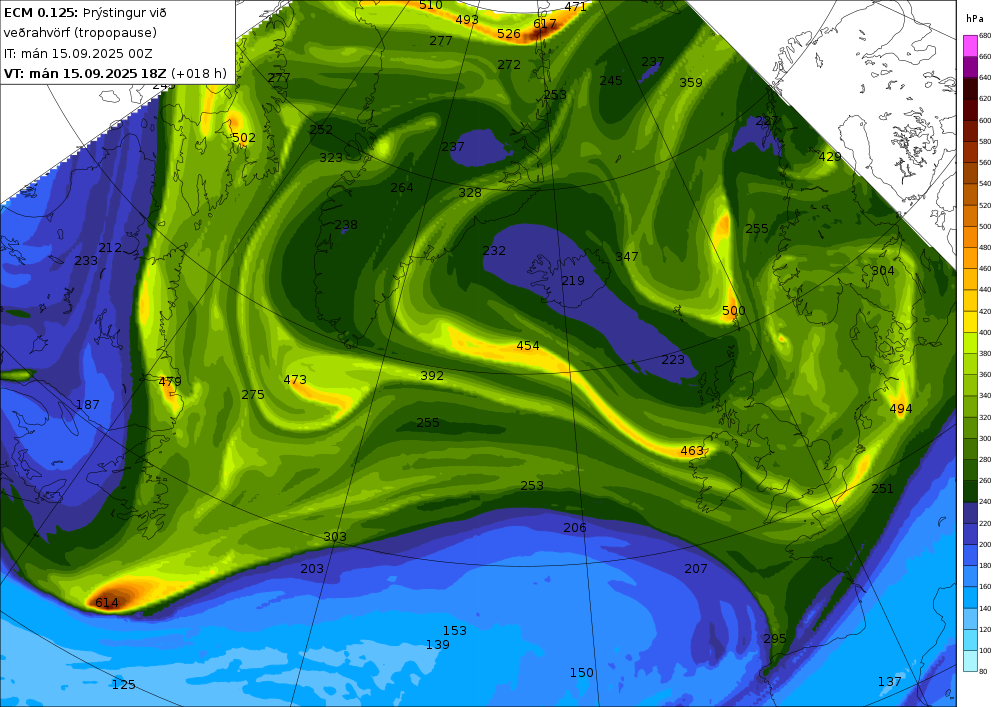Click the 526 pressure value
The height and width of the screenshot is (707, 1000).
point(509,34)
